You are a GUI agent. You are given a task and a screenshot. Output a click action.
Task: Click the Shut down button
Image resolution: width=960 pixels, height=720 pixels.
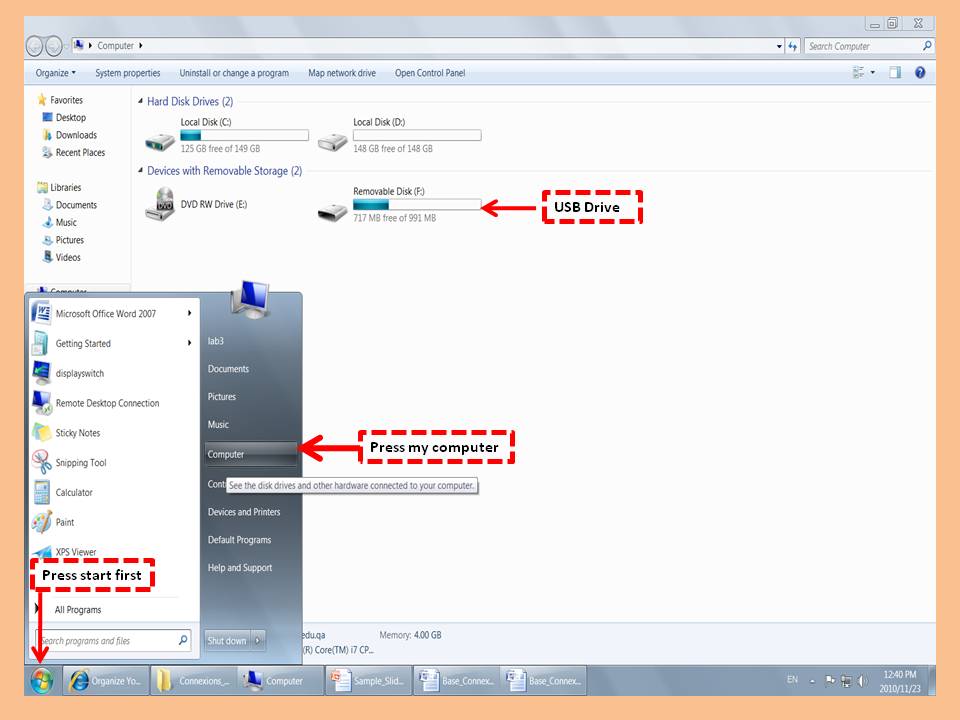(x=227, y=641)
